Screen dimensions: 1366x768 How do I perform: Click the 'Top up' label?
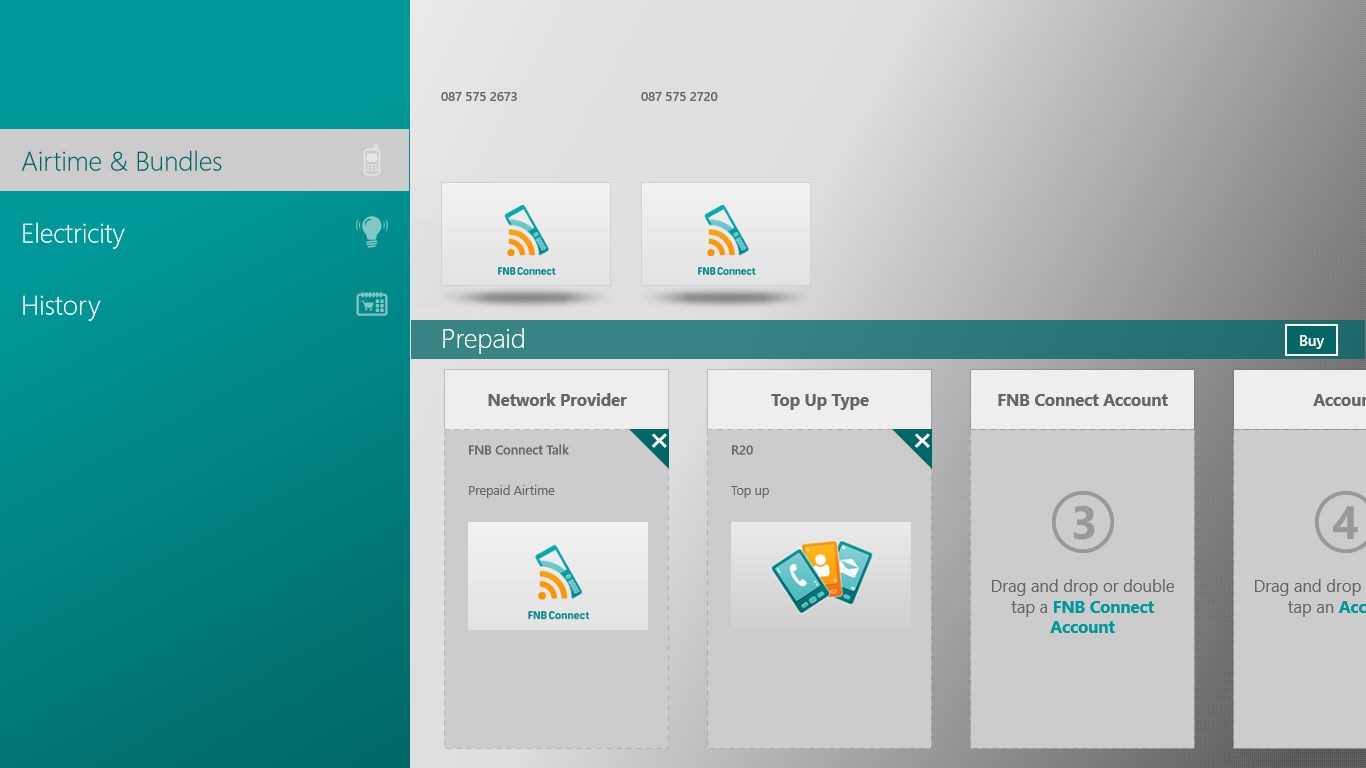click(750, 491)
